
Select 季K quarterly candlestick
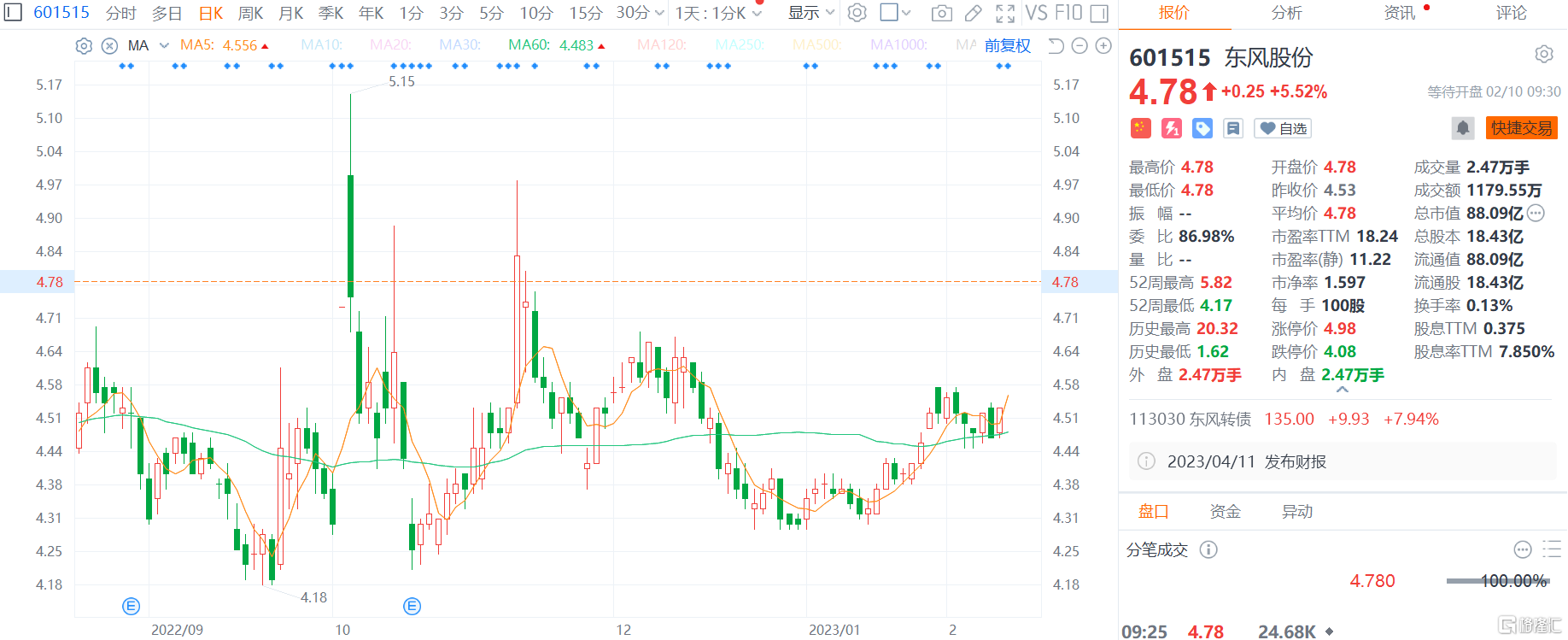pos(331,13)
